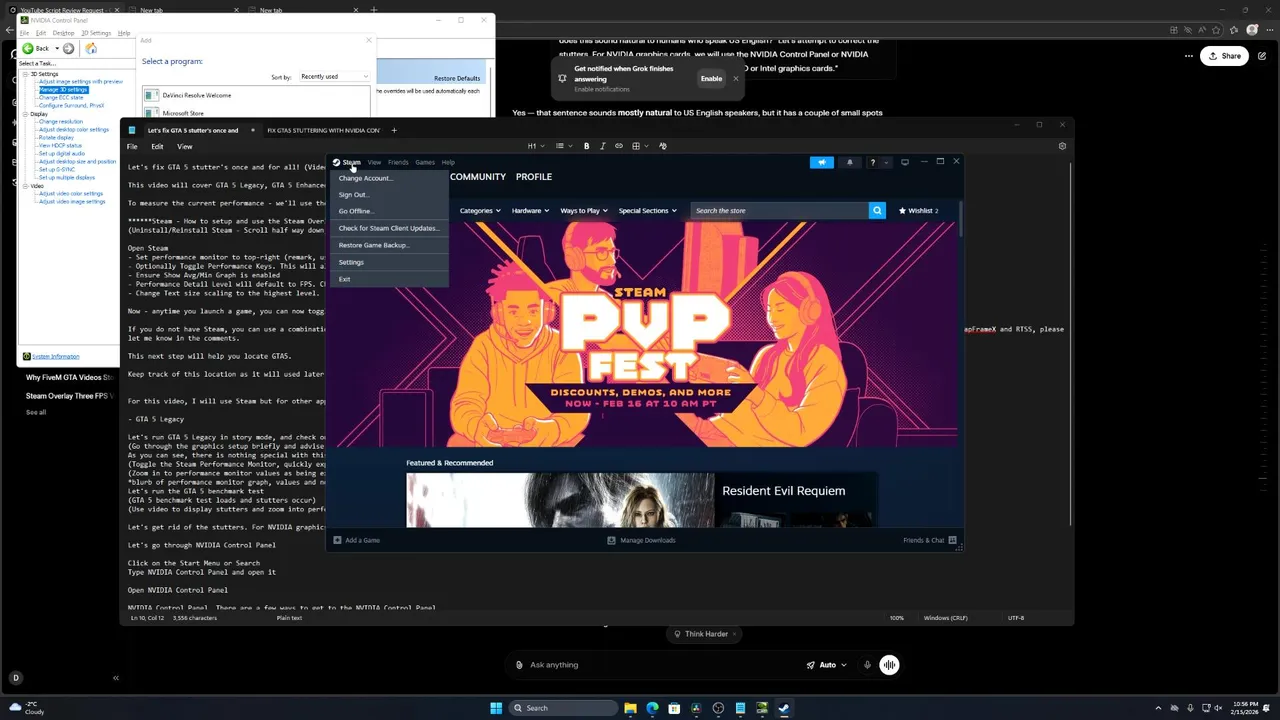Open Steam Wishlist
This screenshot has height=720, width=1280.
[918, 211]
